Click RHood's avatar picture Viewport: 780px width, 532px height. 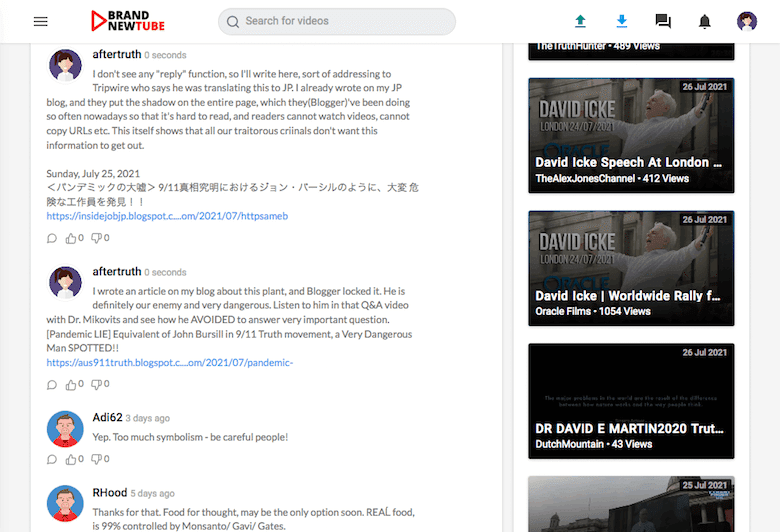[x=65, y=504]
